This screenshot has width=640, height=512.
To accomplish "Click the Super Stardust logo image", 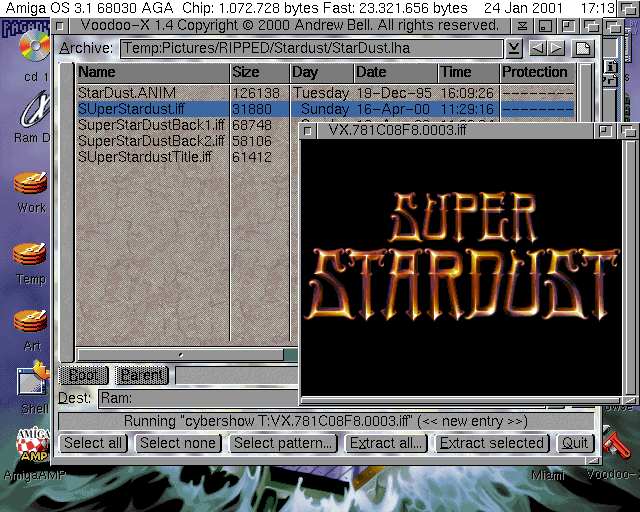I will pyautogui.click(x=462, y=256).
